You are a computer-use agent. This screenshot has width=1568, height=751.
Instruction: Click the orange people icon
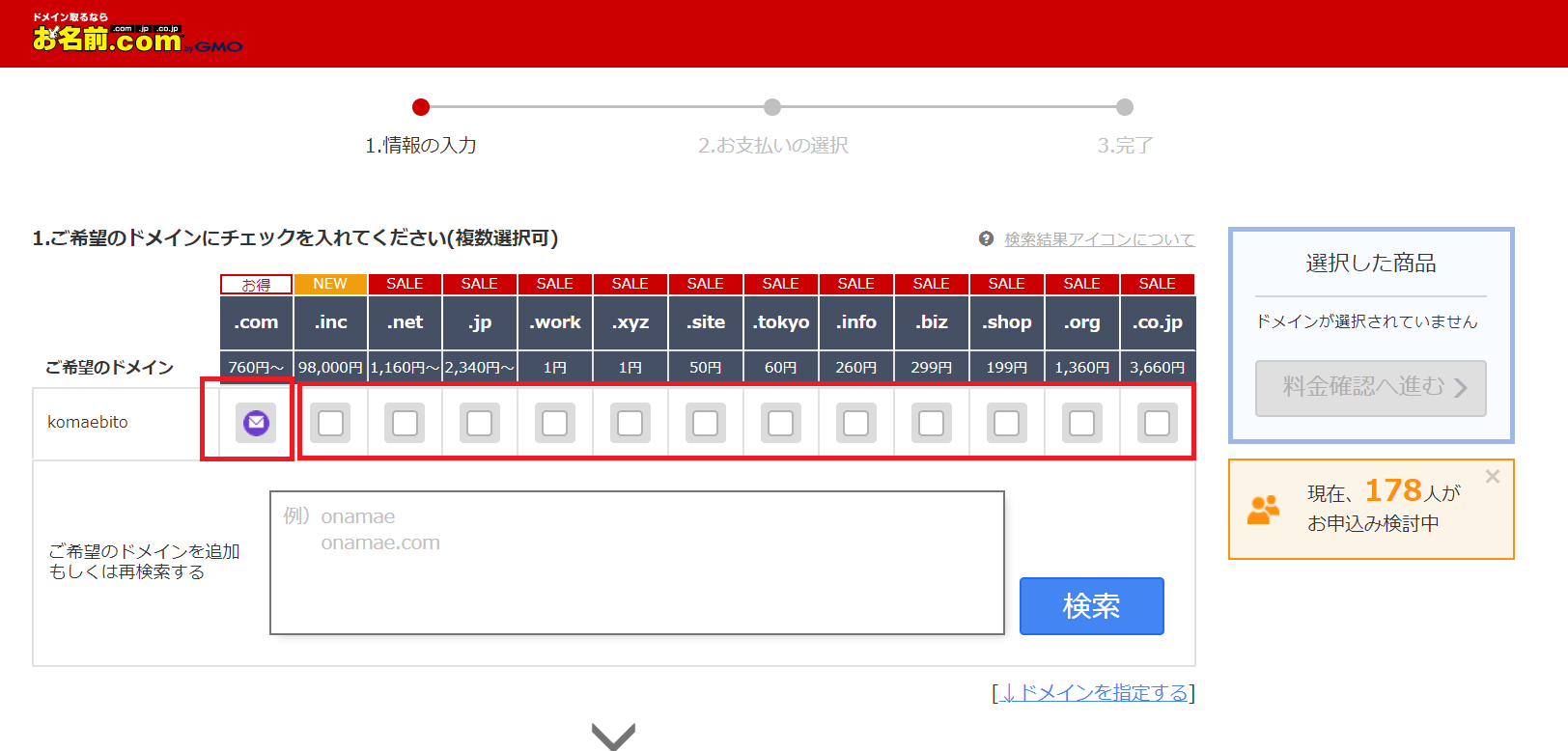tap(1263, 510)
